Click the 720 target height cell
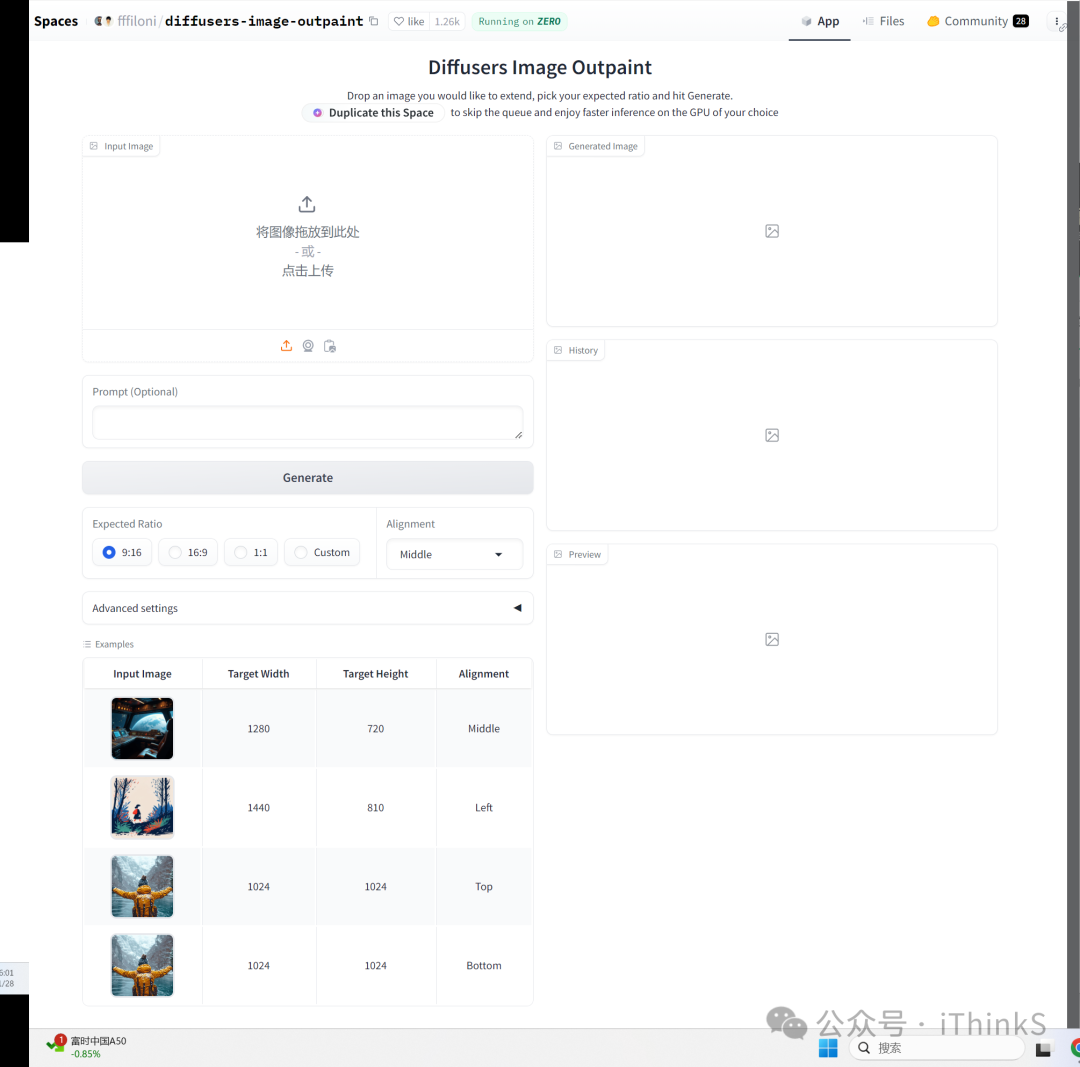 click(x=375, y=729)
